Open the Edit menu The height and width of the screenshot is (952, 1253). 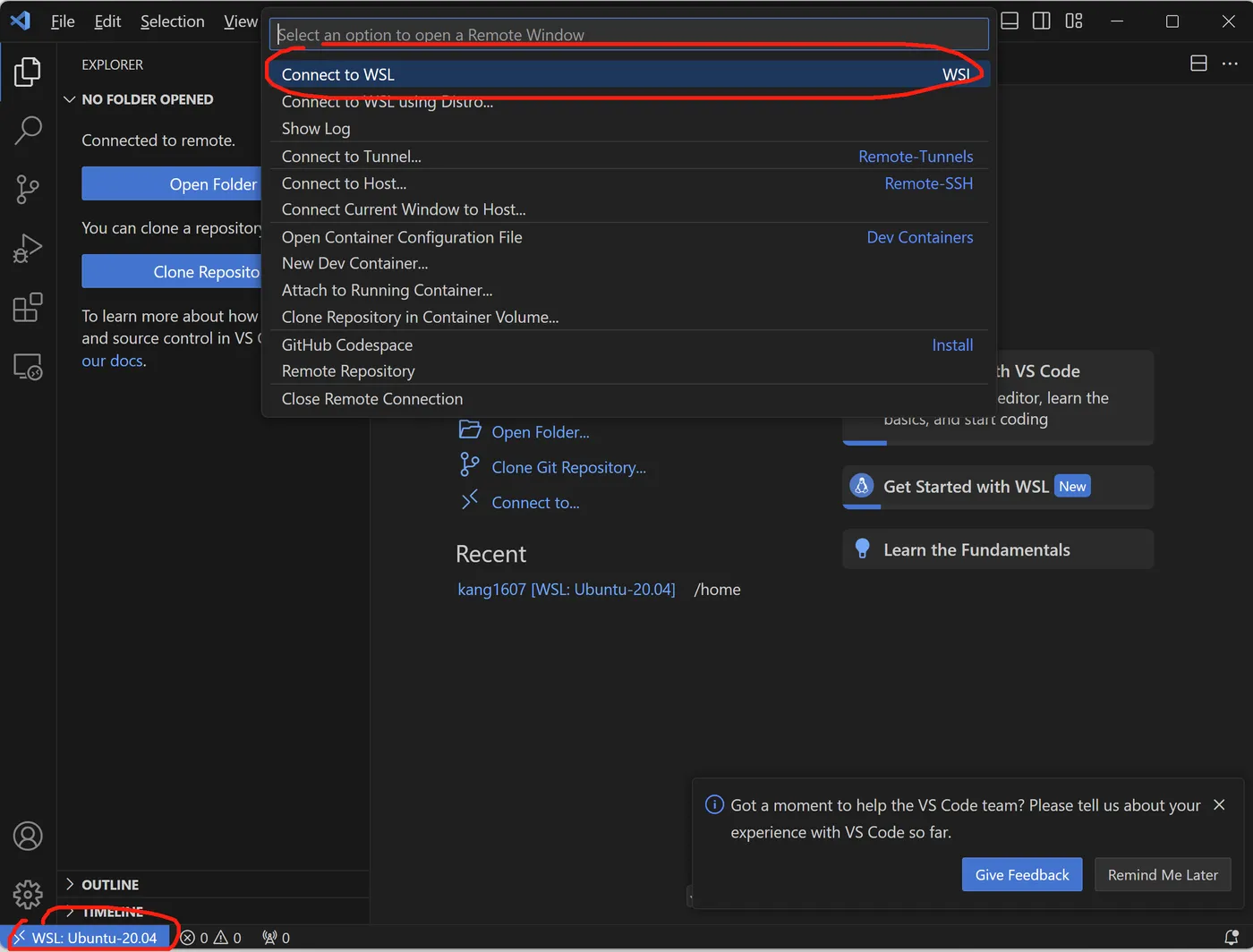(107, 21)
